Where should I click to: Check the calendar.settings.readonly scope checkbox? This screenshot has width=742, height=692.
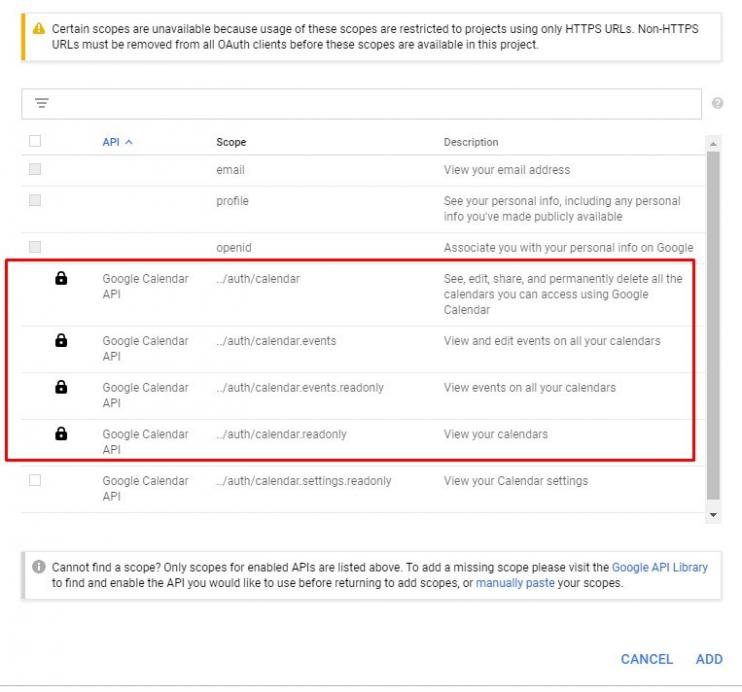point(35,481)
